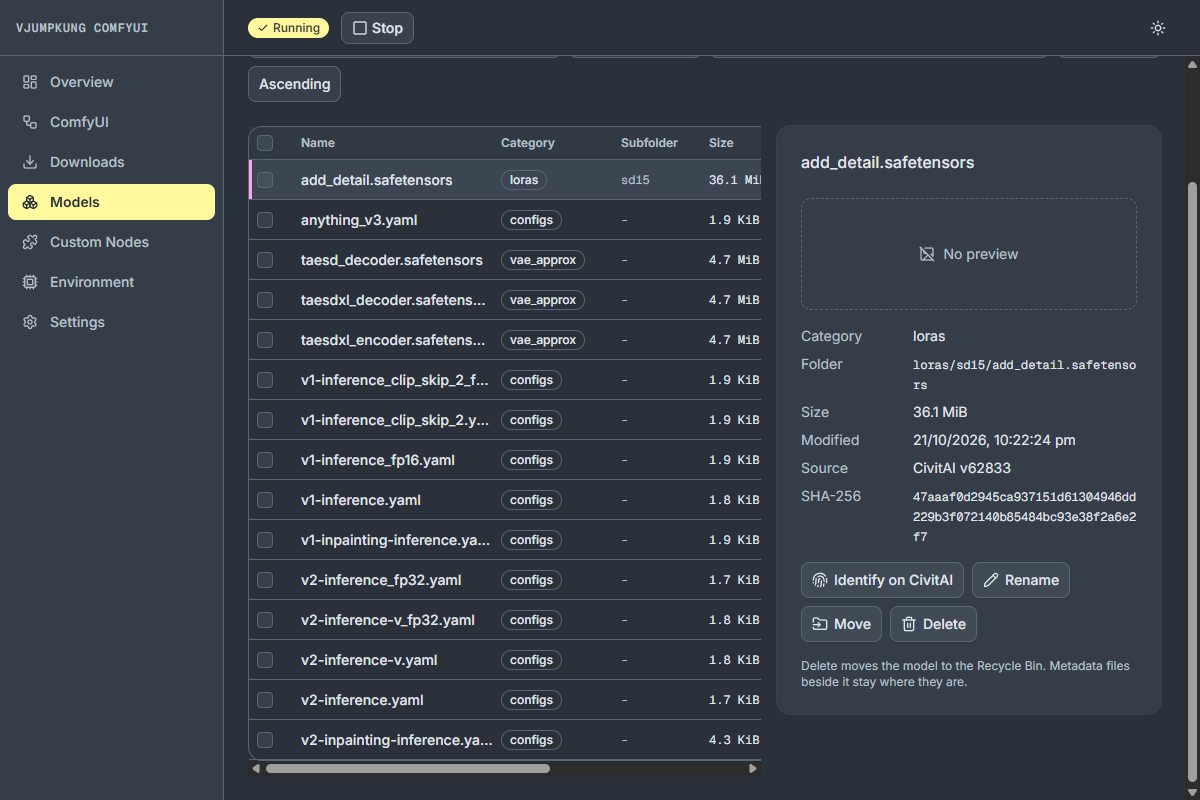
Task: Stop the running ComfyUI instance
Action: coord(377,28)
